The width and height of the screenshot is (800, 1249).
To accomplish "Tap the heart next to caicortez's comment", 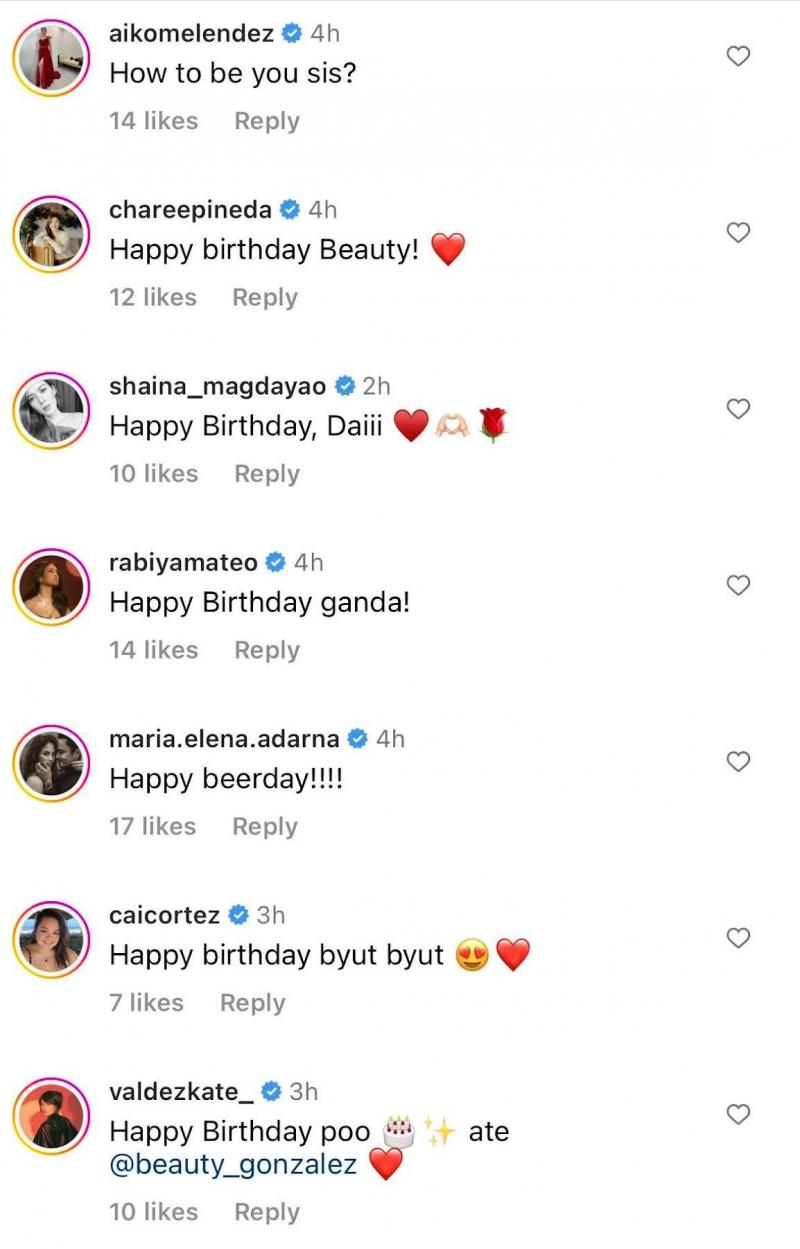I will [x=738, y=938].
